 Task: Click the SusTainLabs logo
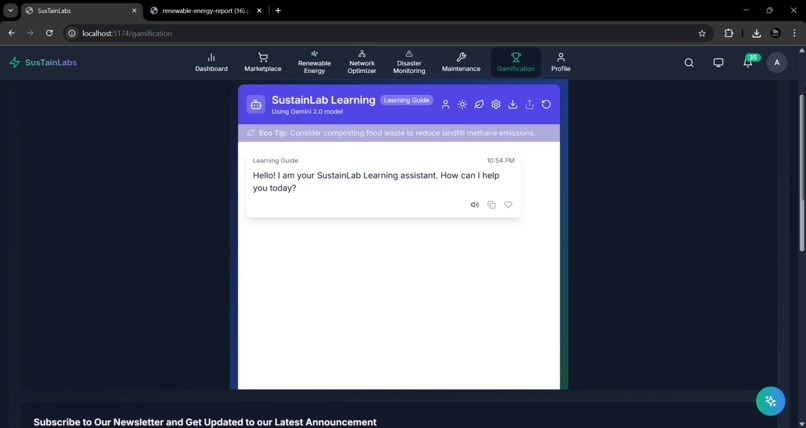coord(43,63)
